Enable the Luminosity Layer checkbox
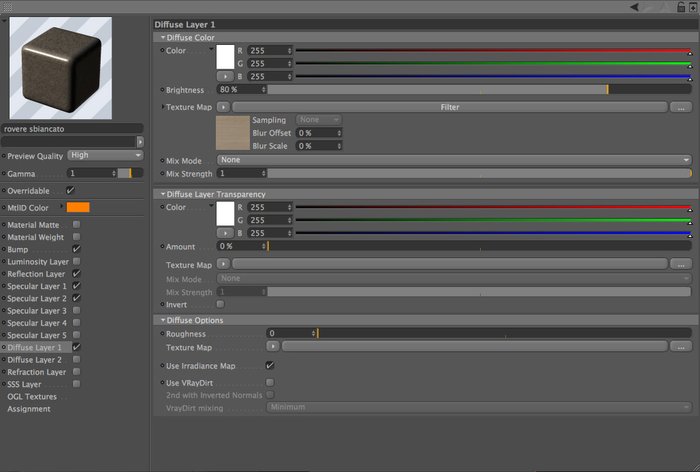Viewport: 700px width, 472px height. [x=76, y=261]
